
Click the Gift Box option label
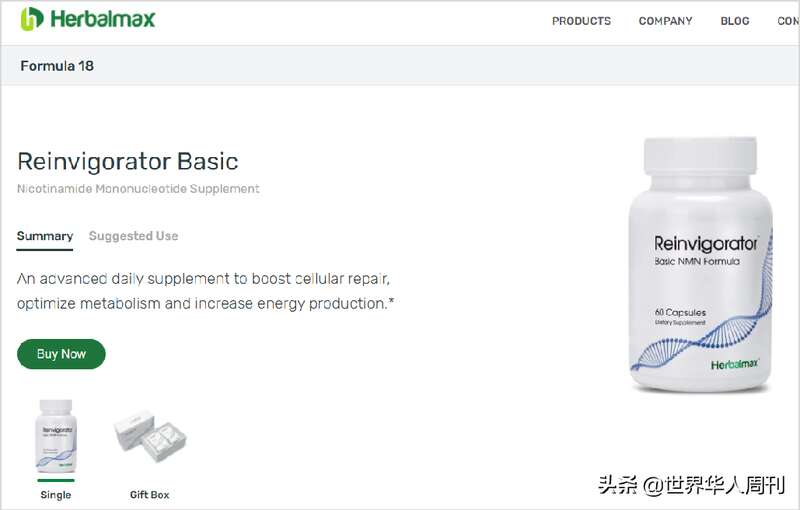[x=149, y=495]
